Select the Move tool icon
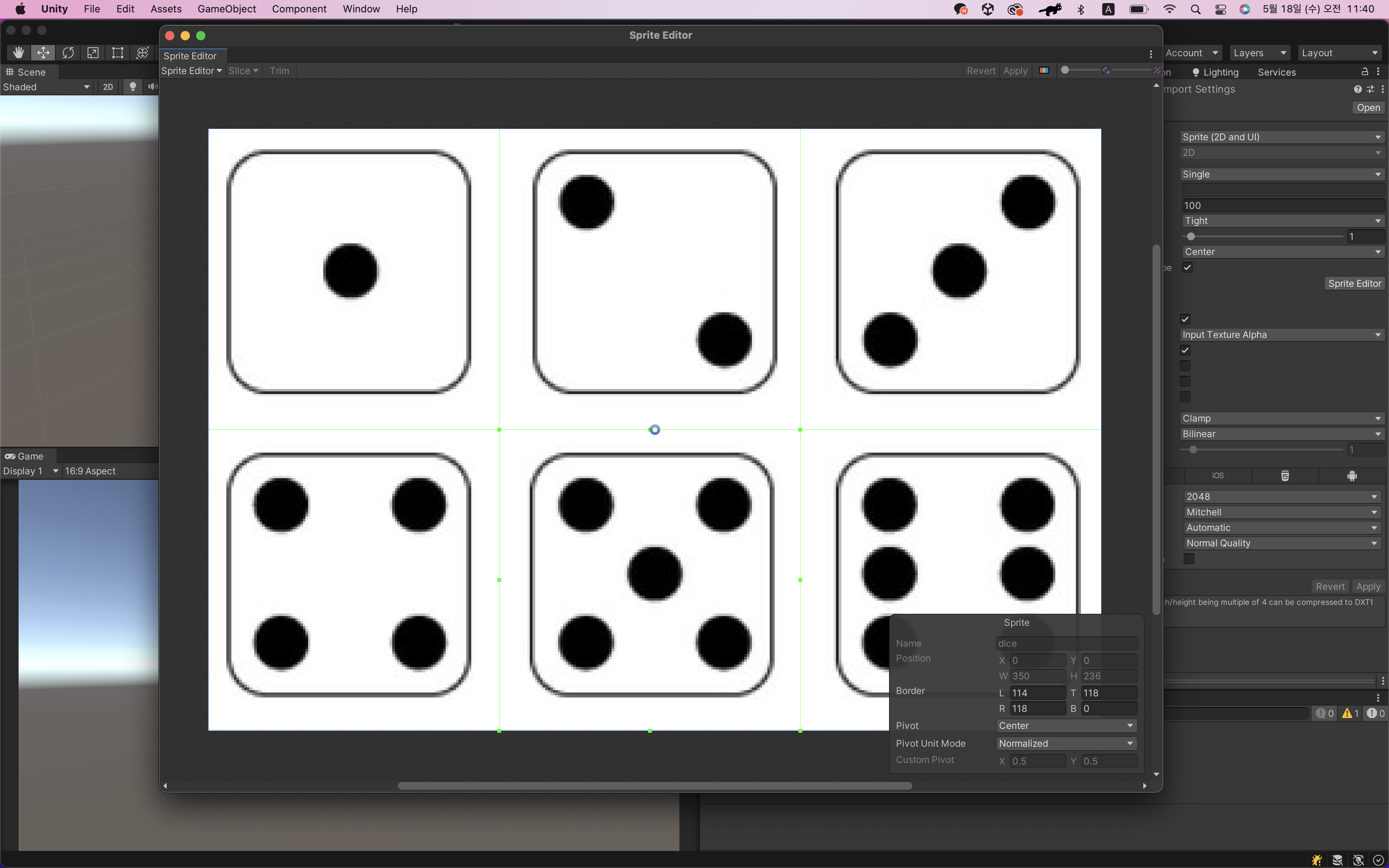This screenshot has width=1389, height=868. coord(43,53)
